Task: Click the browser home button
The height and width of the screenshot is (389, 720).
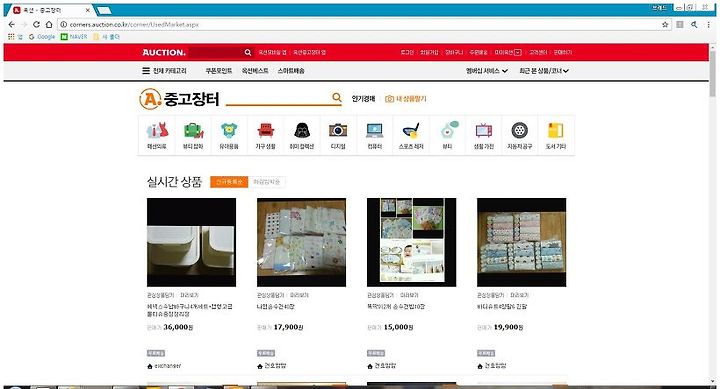Action: click(49, 24)
